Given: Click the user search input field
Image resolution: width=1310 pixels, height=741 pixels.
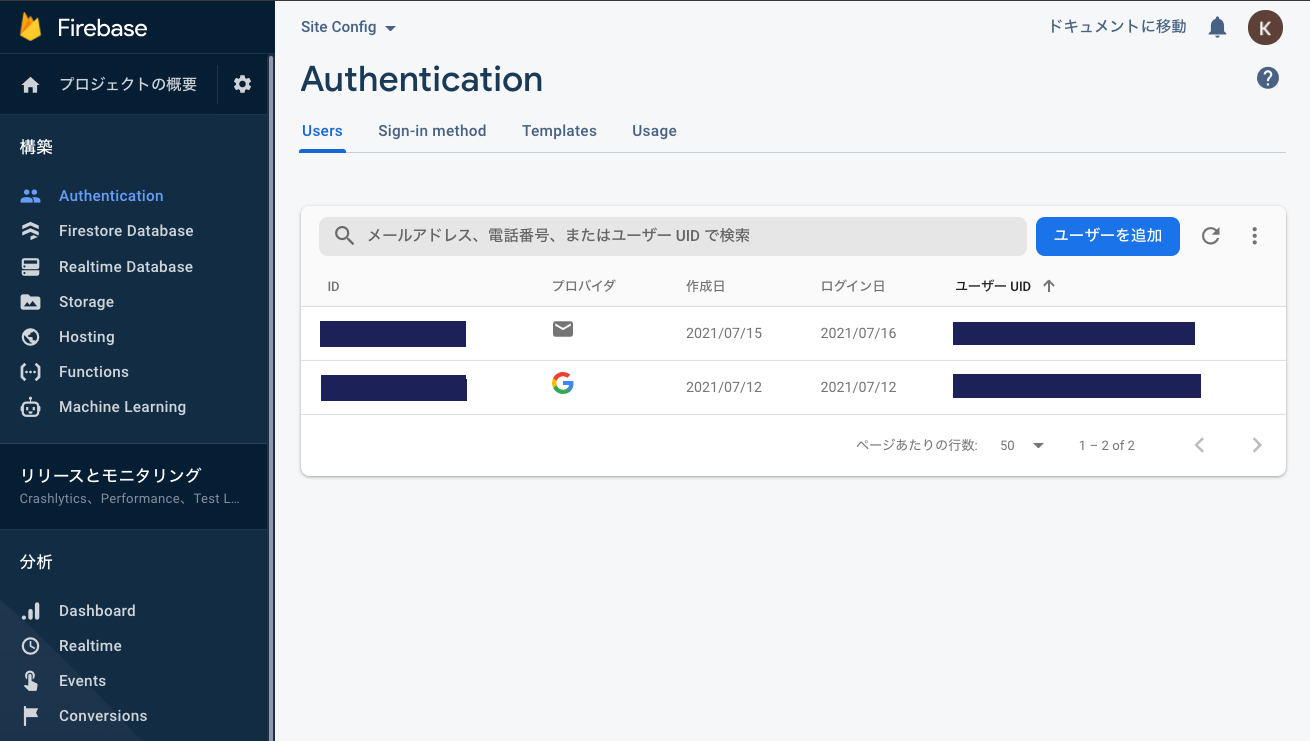Looking at the screenshot, I should 673,236.
